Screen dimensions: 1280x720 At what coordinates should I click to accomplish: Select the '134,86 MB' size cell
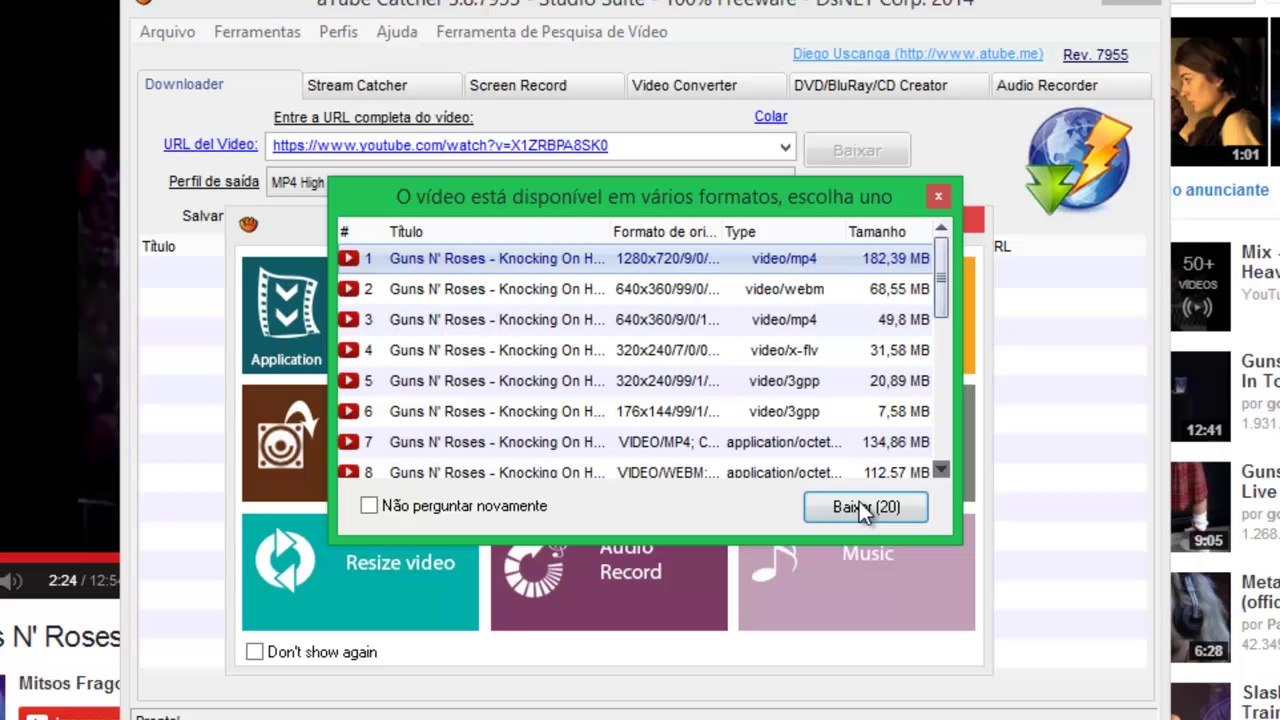click(x=896, y=442)
